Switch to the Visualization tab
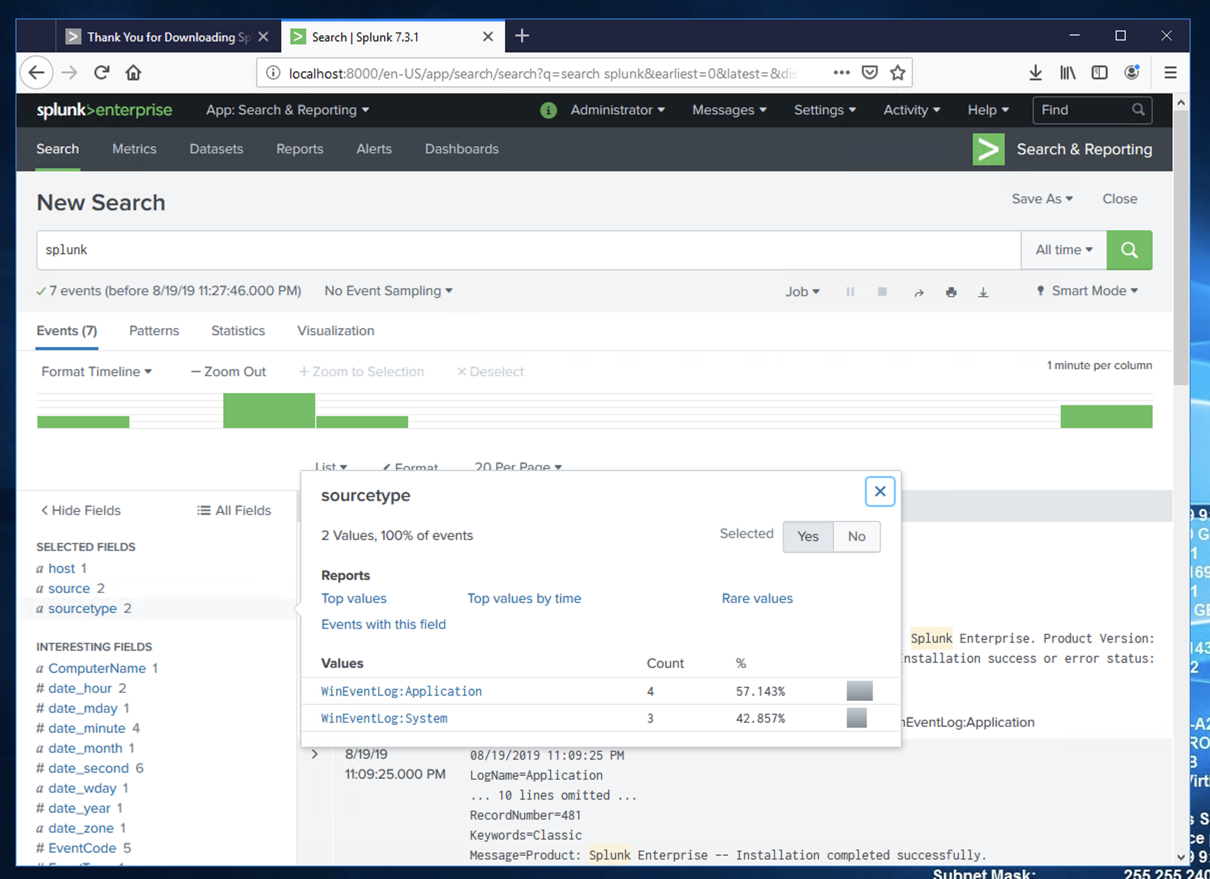 336,331
